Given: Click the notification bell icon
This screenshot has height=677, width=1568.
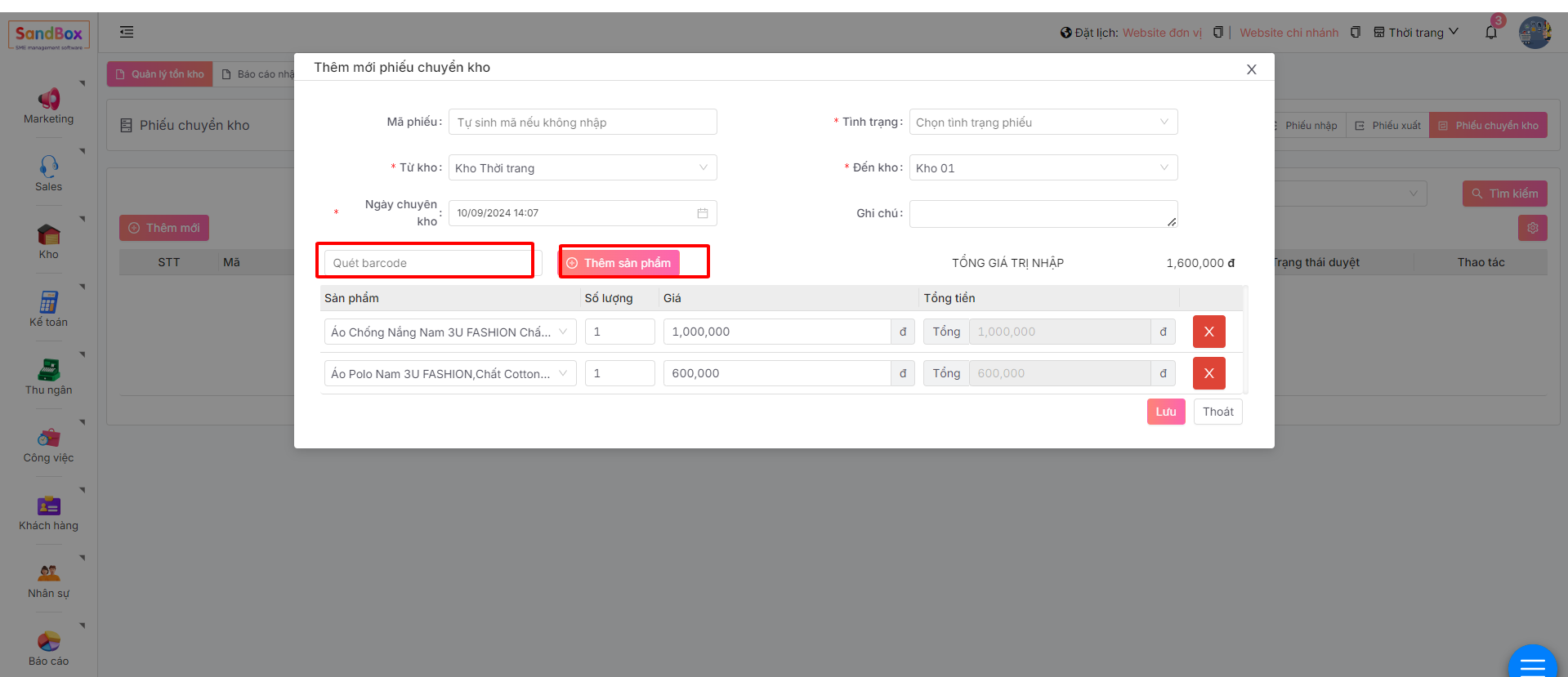Looking at the screenshot, I should [x=1491, y=33].
